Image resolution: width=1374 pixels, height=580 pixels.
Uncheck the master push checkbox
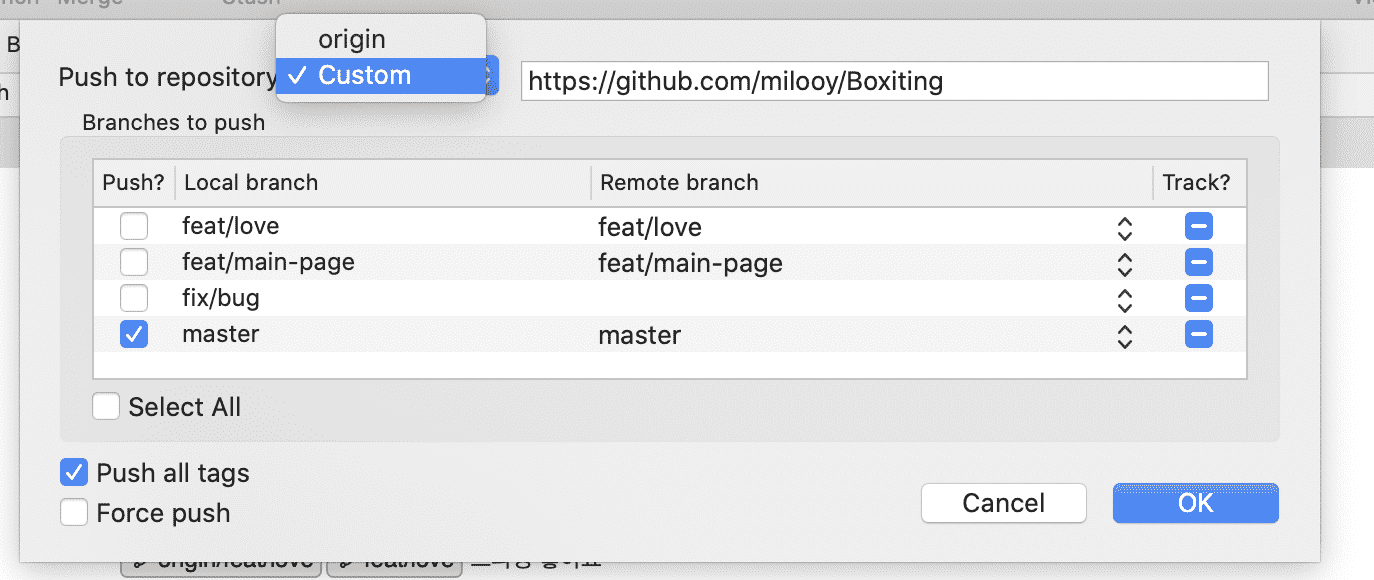pos(134,334)
